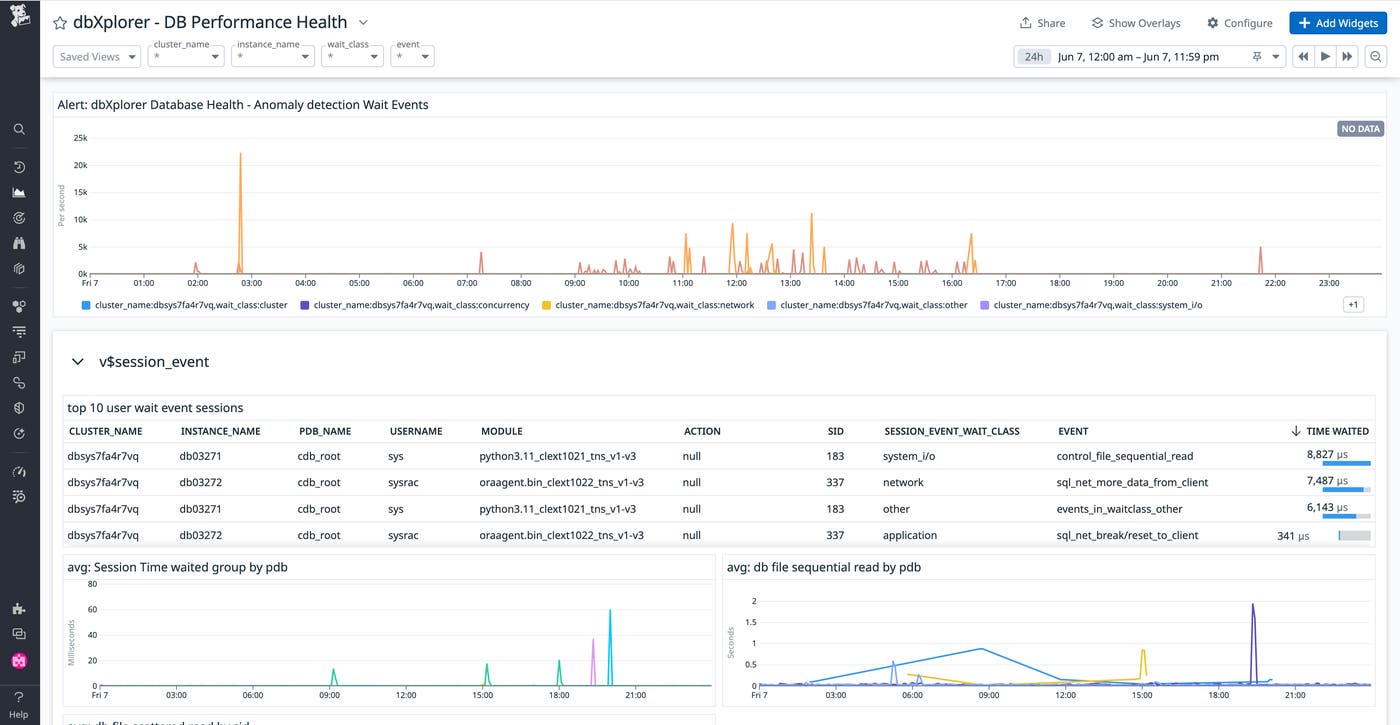Click the Share button
This screenshot has width=1400, height=725.
tap(1043, 22)
